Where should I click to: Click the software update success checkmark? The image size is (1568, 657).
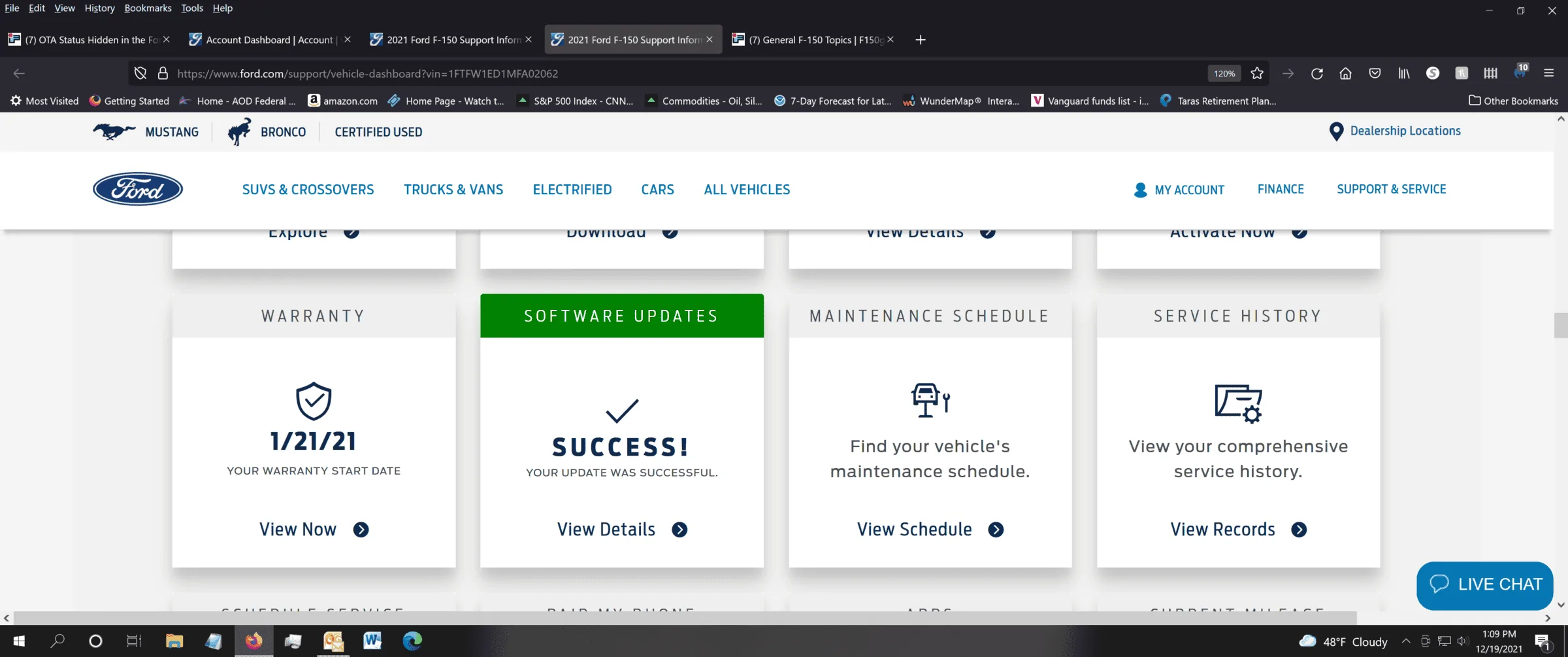point(622,411)
